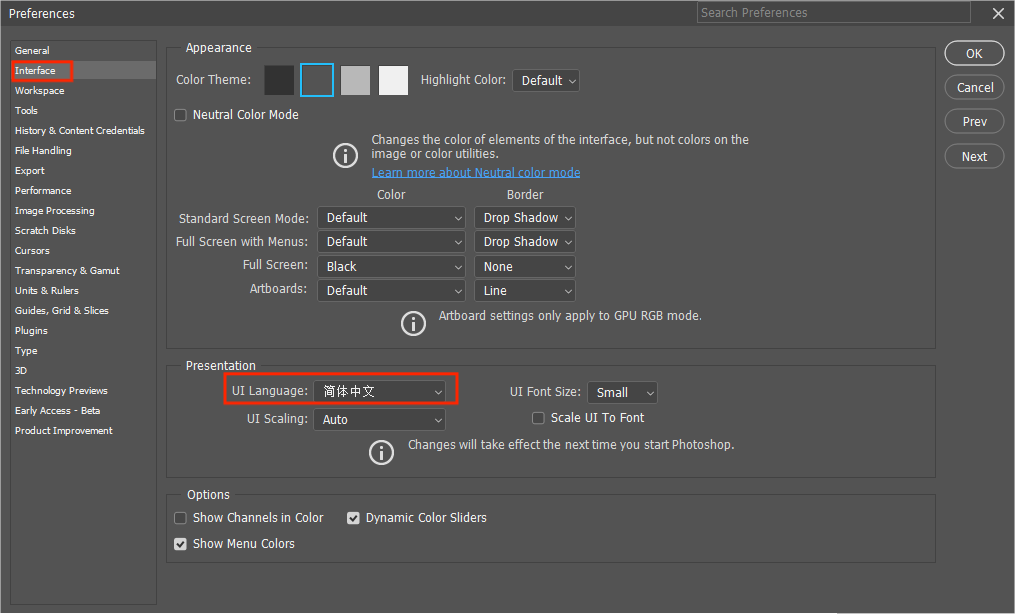Disable Show Menu Colors checkbox
The height and width of the screenshot is (614, 1015).
click(x=181, y=544)
